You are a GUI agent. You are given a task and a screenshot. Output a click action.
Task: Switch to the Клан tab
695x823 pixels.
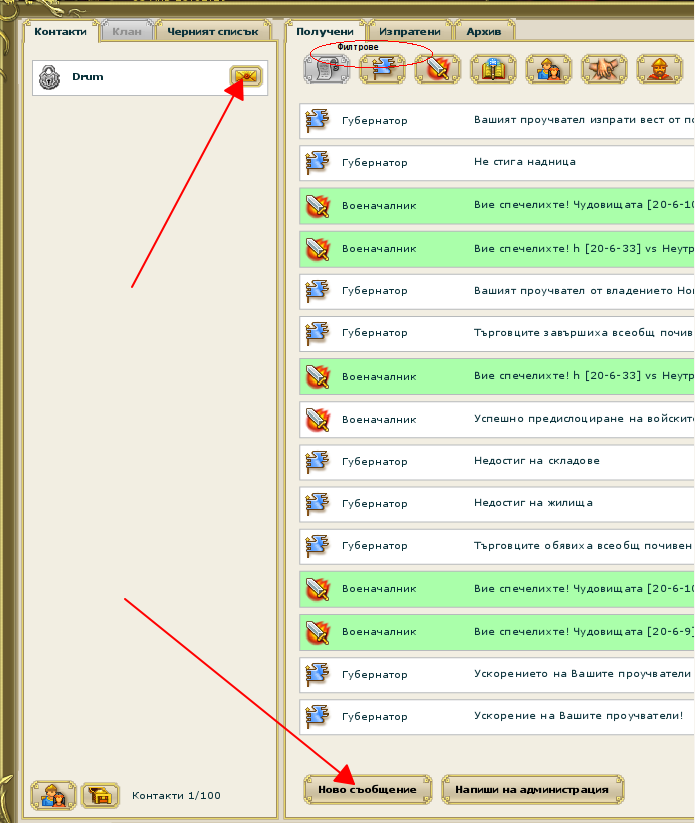(127, 32)
